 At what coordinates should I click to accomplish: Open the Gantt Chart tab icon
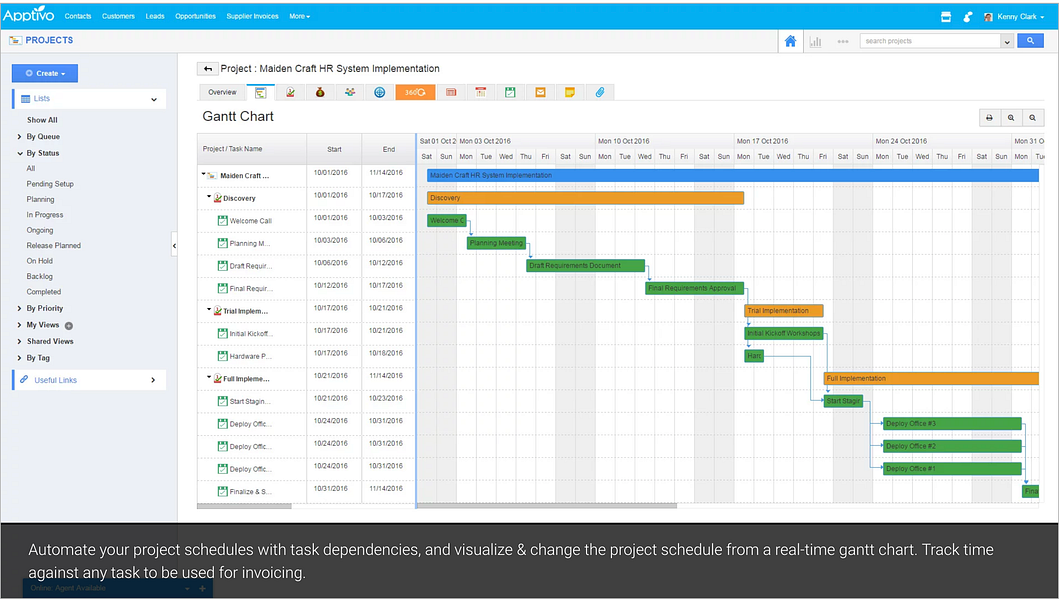coord(261,93)
